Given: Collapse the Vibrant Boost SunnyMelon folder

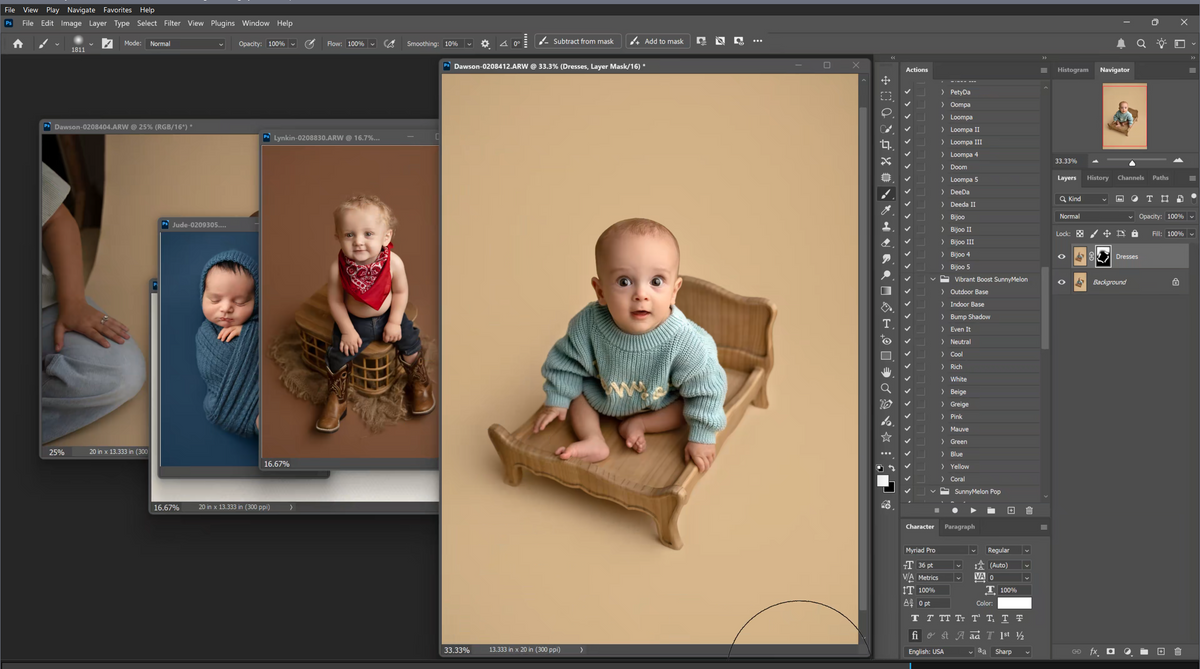Looking at the screenshot, I should [x=933, y=279].
